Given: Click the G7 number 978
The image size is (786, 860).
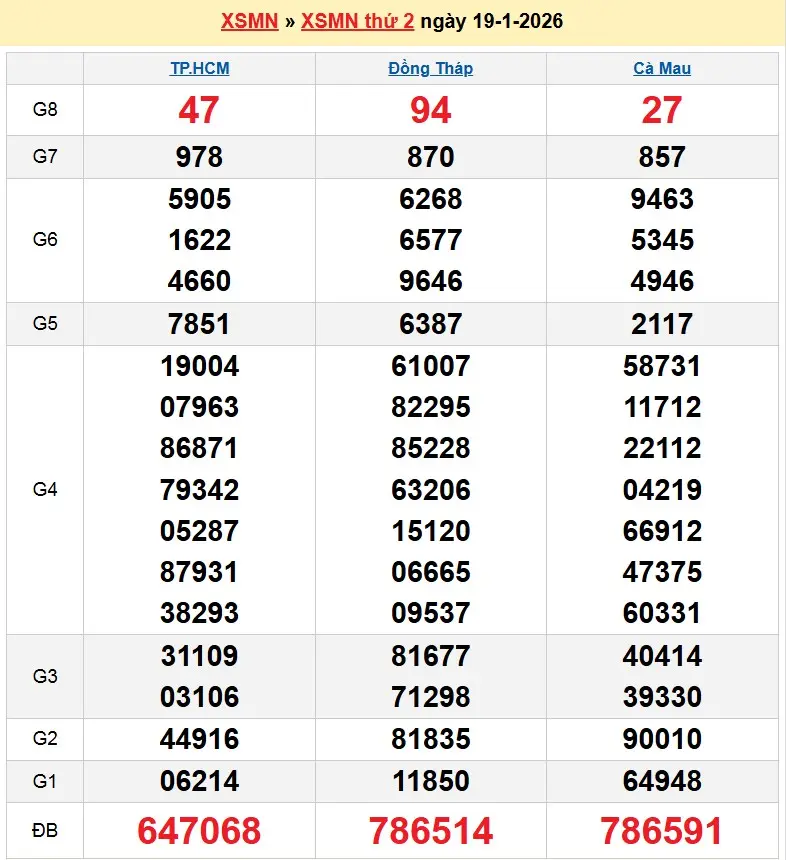Looking at the screenshot, I should pos(199,157).
